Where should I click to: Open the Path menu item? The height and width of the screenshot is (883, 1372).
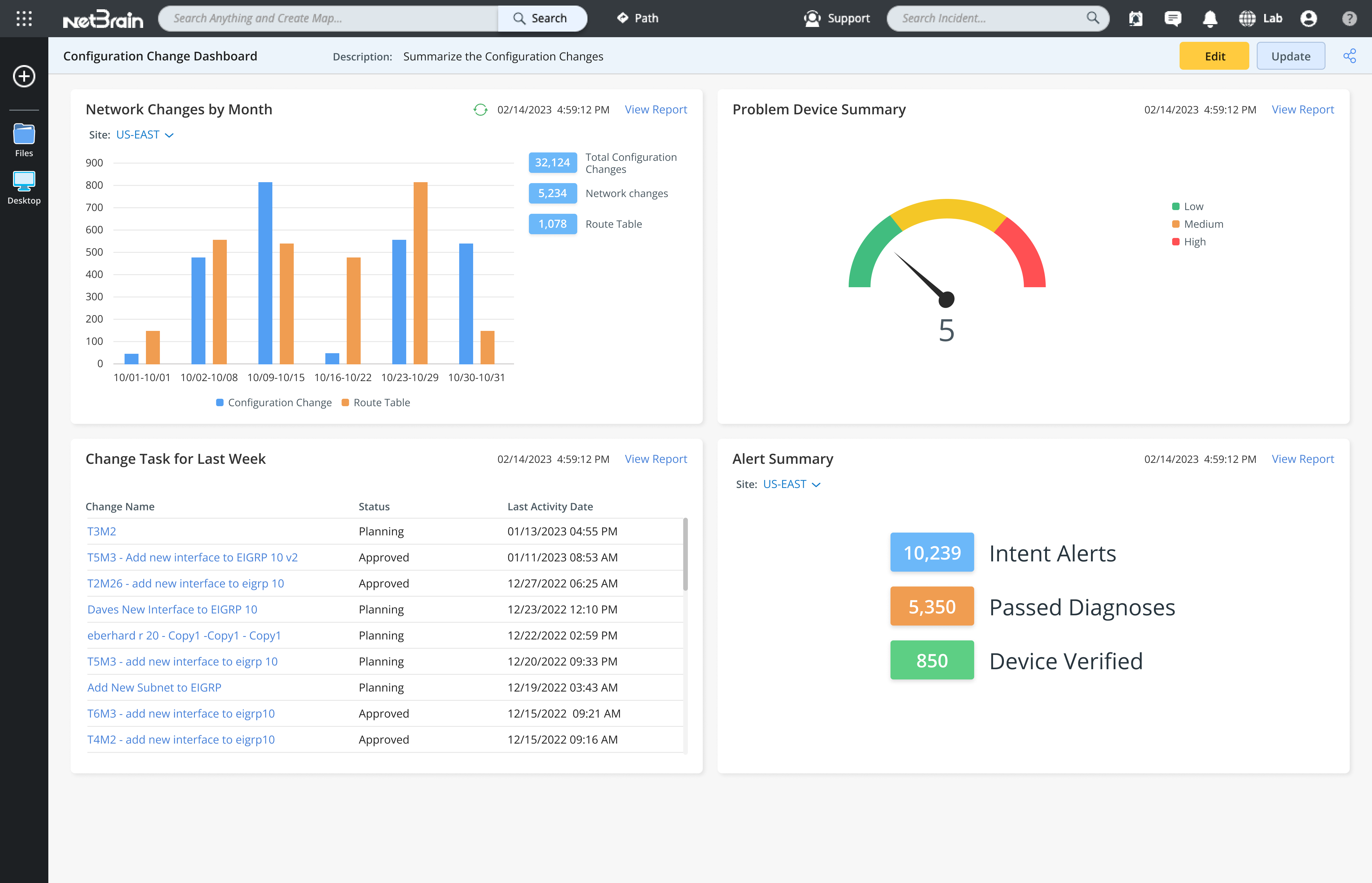click(638, 18)
